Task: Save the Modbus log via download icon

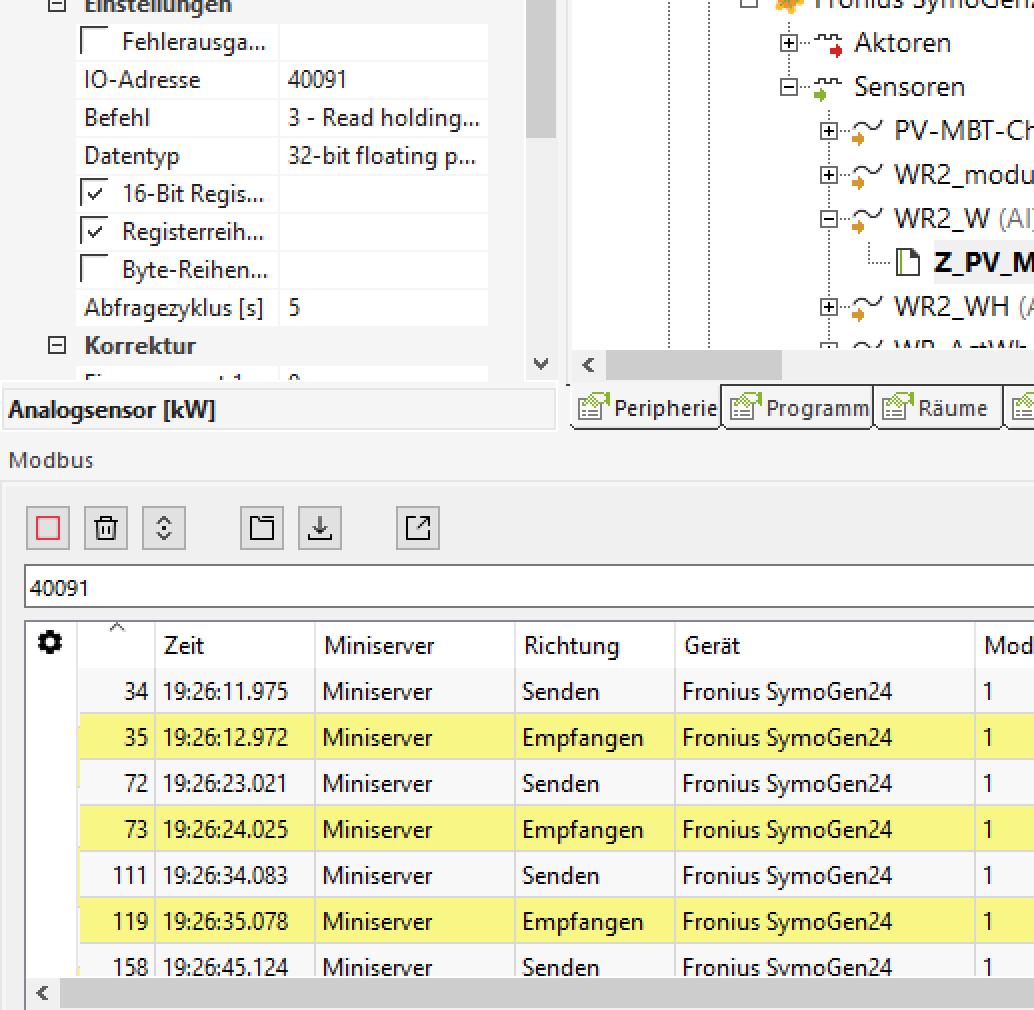Action: [x=320, y=528]
